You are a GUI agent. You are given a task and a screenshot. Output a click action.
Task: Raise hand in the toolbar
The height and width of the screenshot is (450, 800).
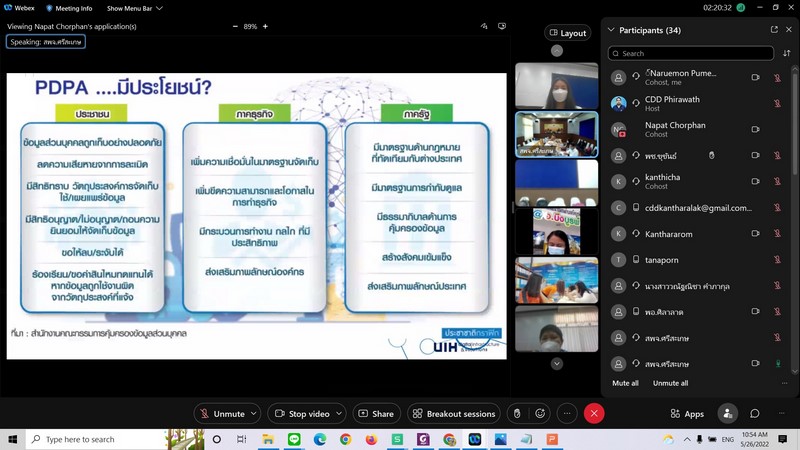[x=517, y=413]
